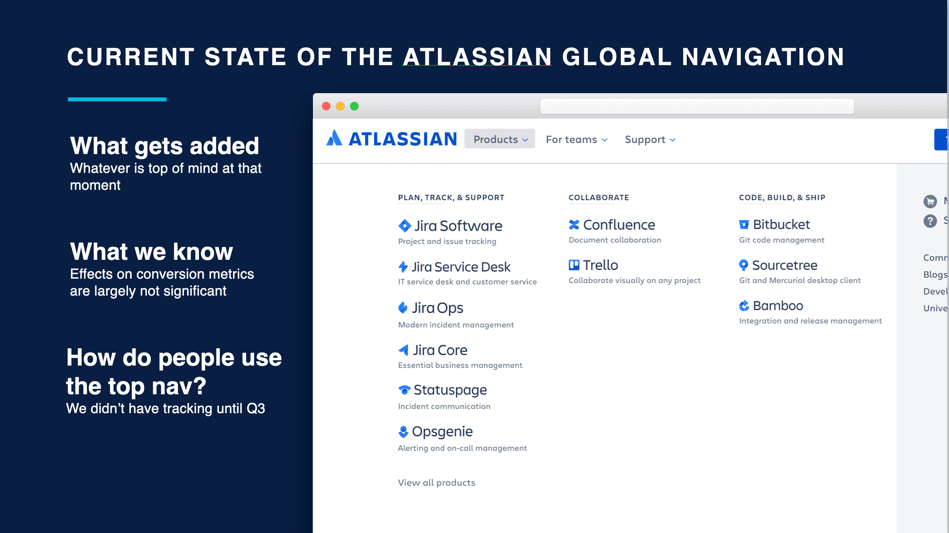
Task: Click the Bitbucket bucket icon
Action: tap(744, 225)
